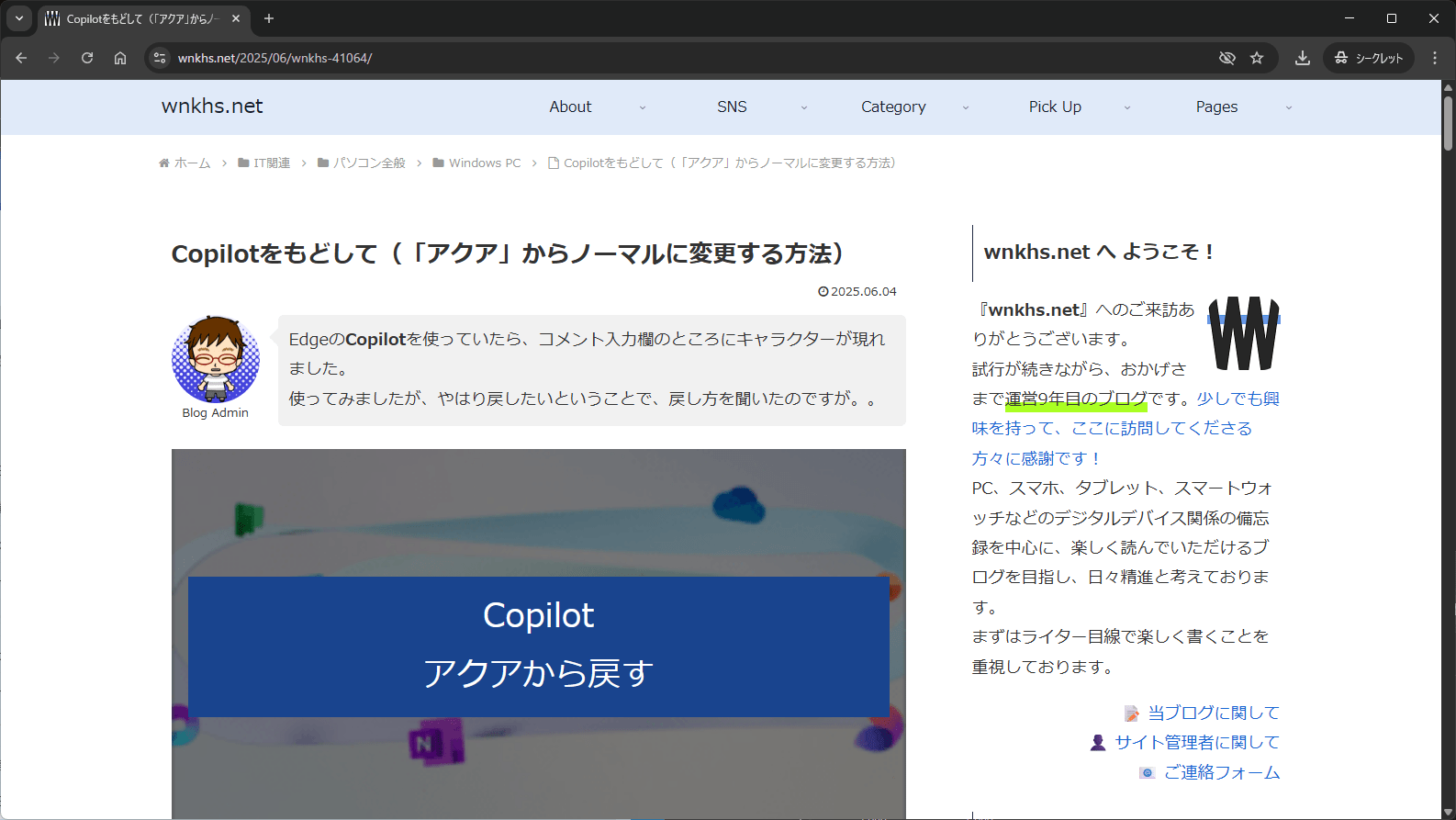Expand the Pick Up dropdown chevron
Viewport: 1456px width, 820px height.
tap(1127, 107)
